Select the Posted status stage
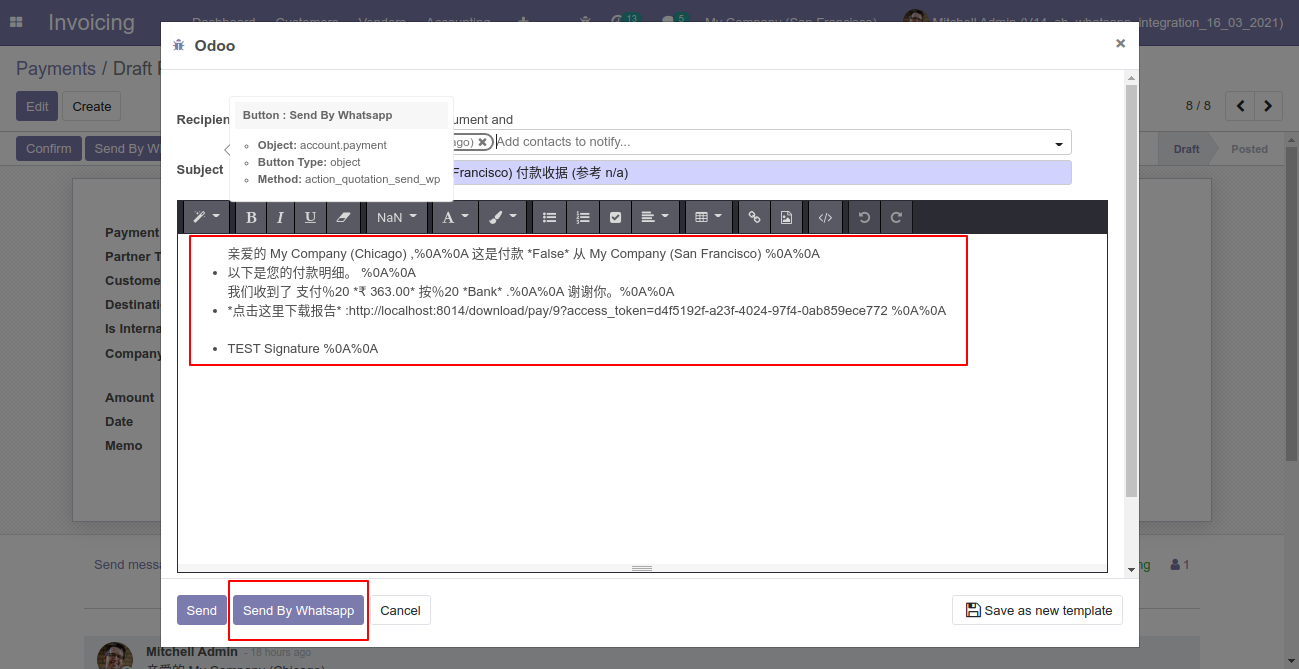1299x669 pixels. pos(1249,149)
